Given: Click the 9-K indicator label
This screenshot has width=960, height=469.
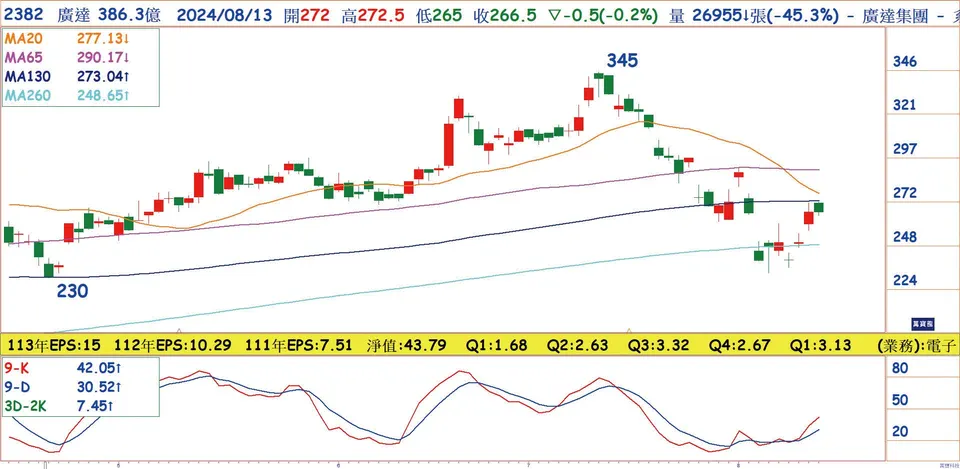Looking at the screenshot, I should [x=17, y=369].
